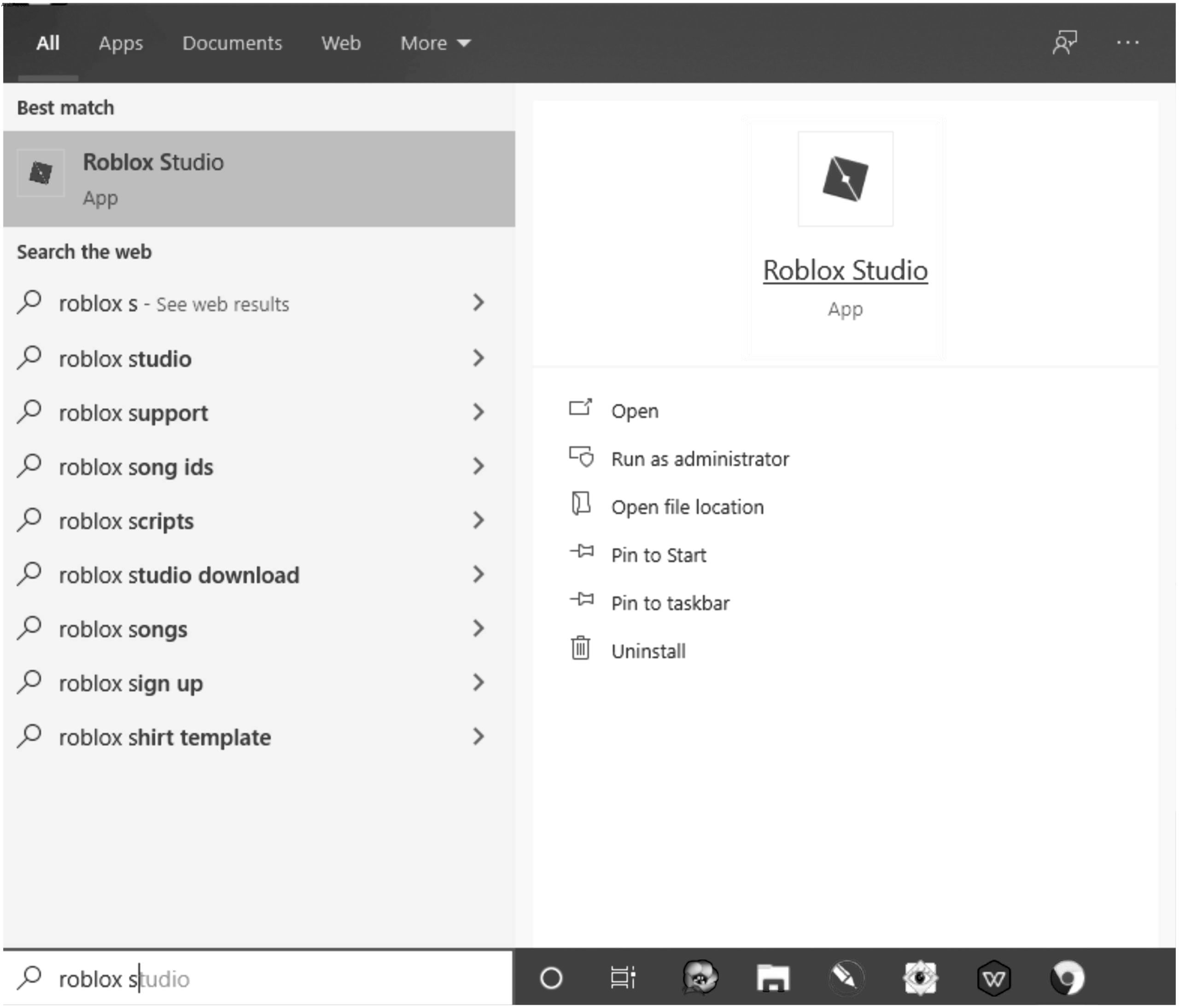Click the large Roblox Studio logo thumbnail
The image size is (1179, 1008).
pyautogui.click(x=845, y=179)
